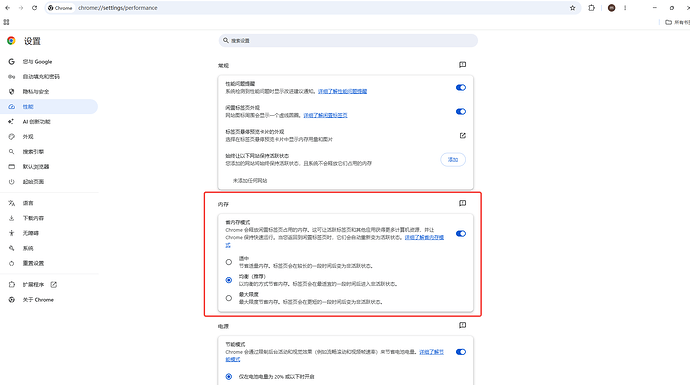The height and width of the screenshot is (385, 690).
Task: Turn off 省内存模式 (Memory Saver) toggle
Action: 461,234
